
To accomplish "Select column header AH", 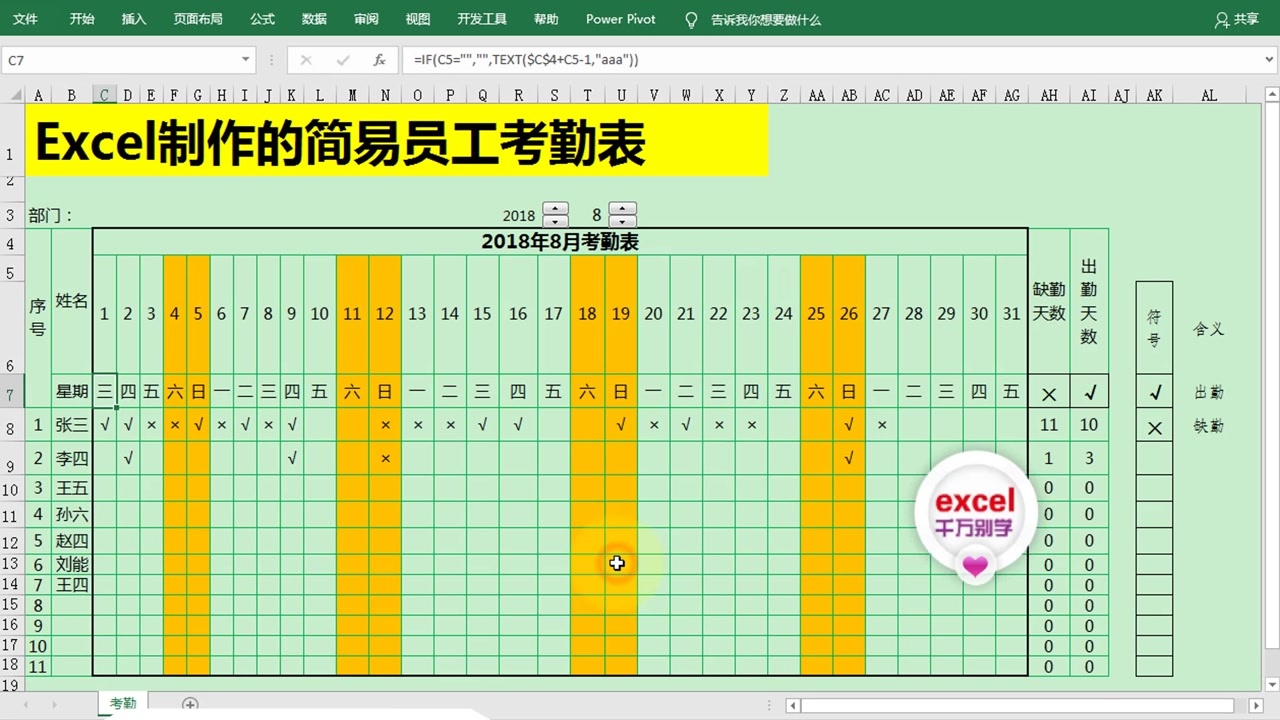I will 1049,95.
